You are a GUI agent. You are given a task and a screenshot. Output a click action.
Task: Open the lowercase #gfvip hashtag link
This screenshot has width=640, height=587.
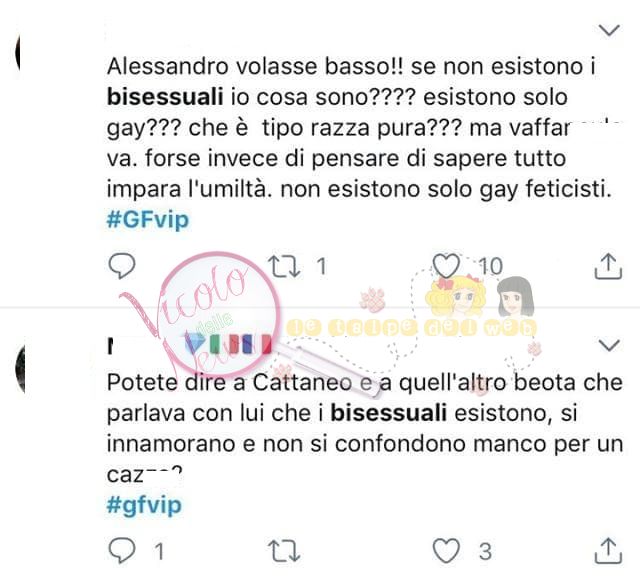click(x=144, y=505)
